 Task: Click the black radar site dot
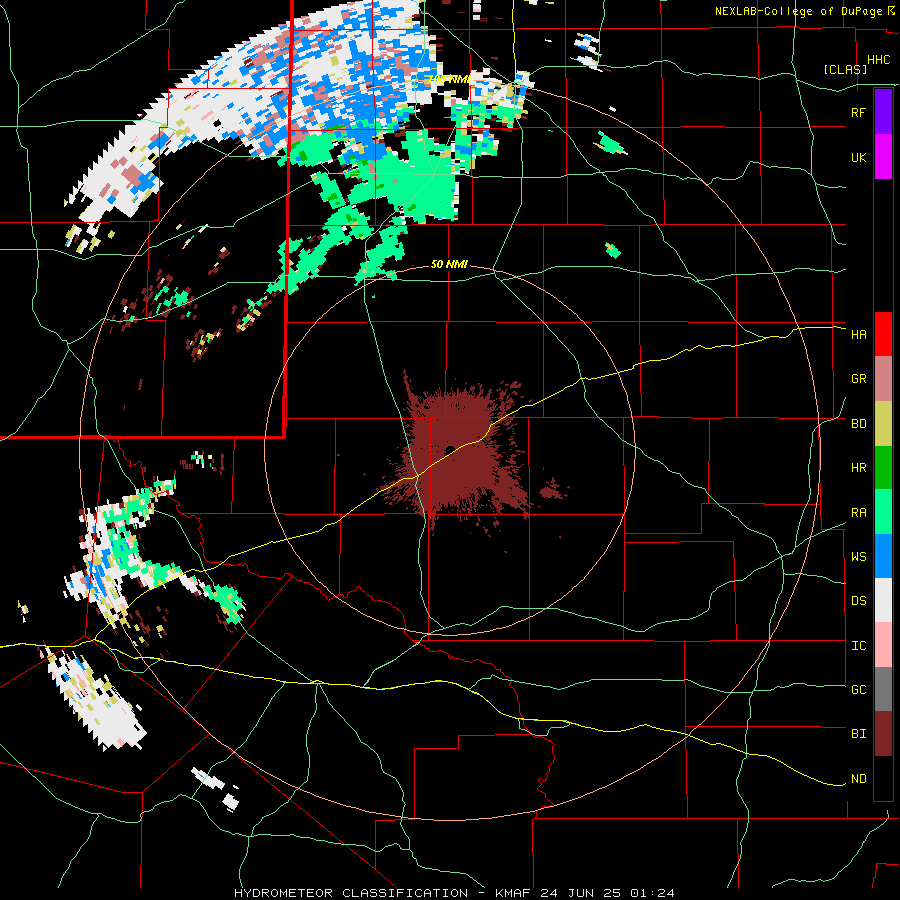pyautogui.click(x=450, y=449)
